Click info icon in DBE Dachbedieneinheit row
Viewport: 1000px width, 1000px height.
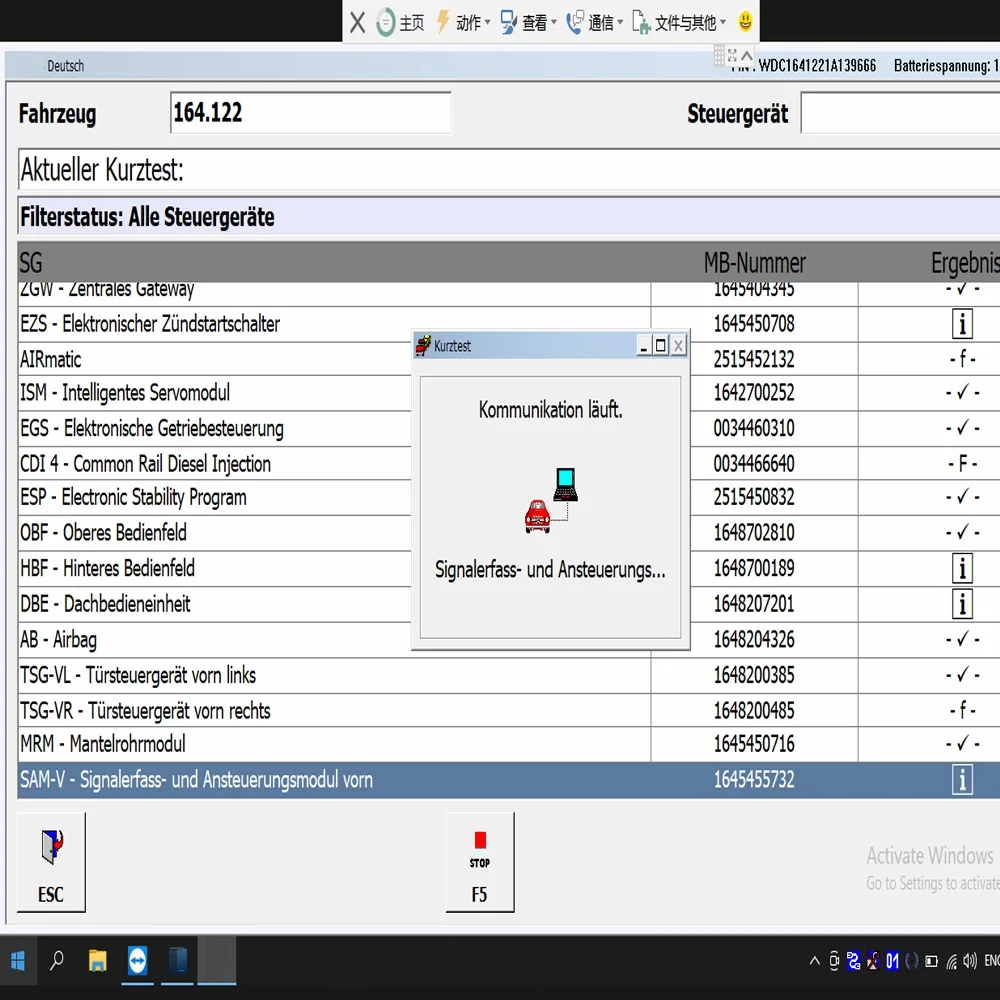point(961,604)
